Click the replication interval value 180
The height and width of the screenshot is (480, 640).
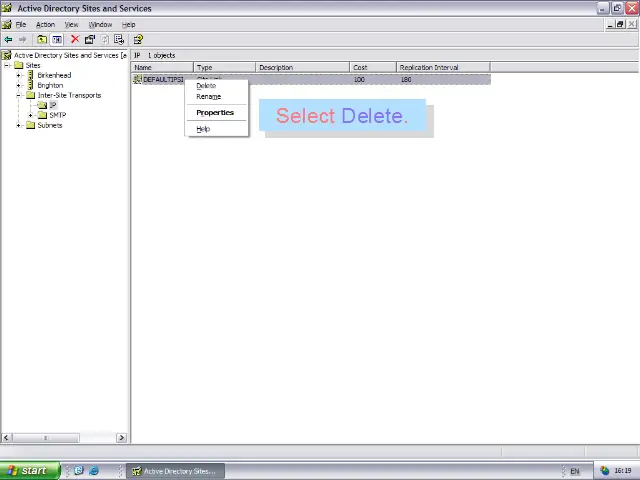[406, 80]
